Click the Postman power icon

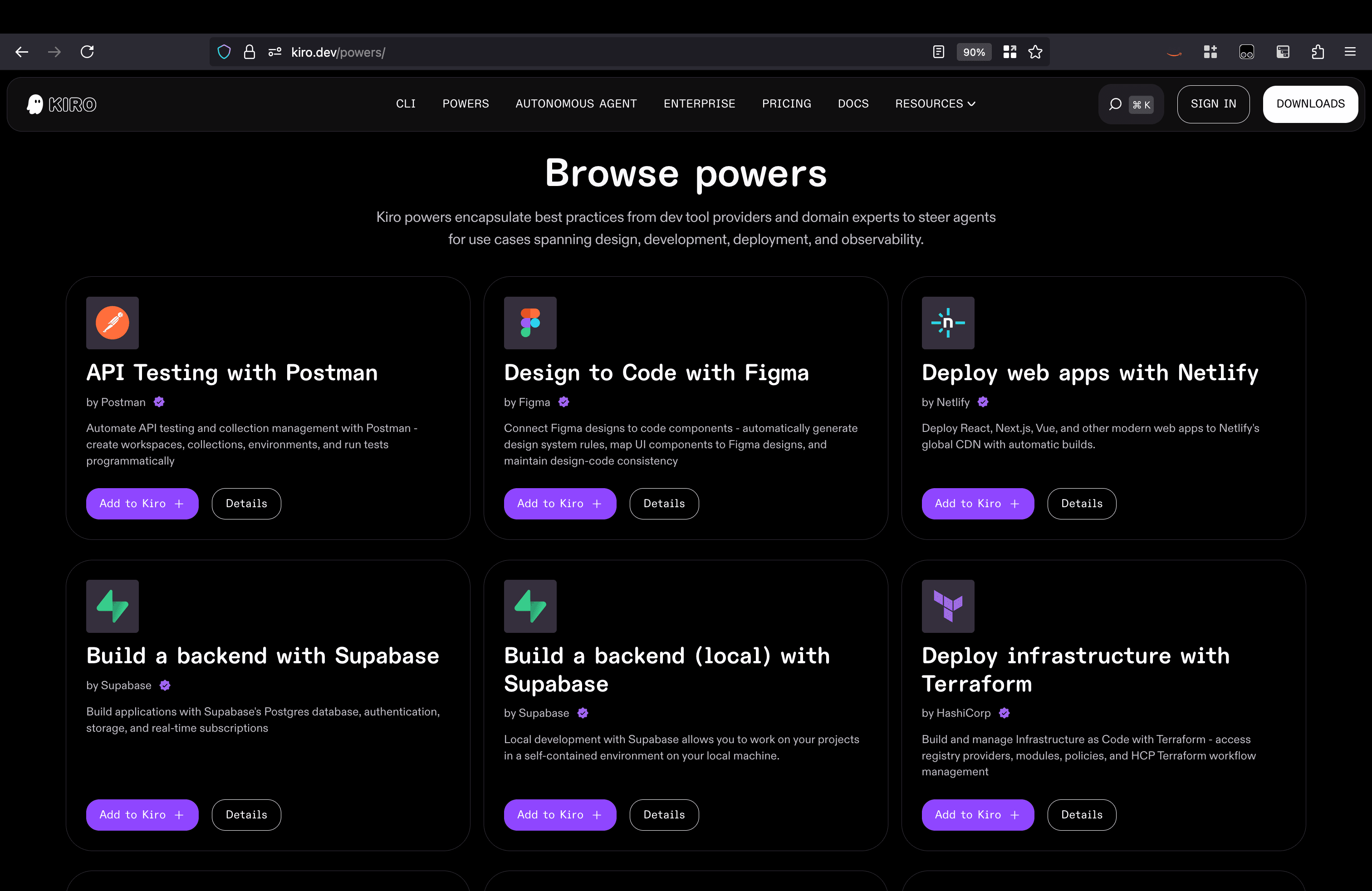pos(112,323)
